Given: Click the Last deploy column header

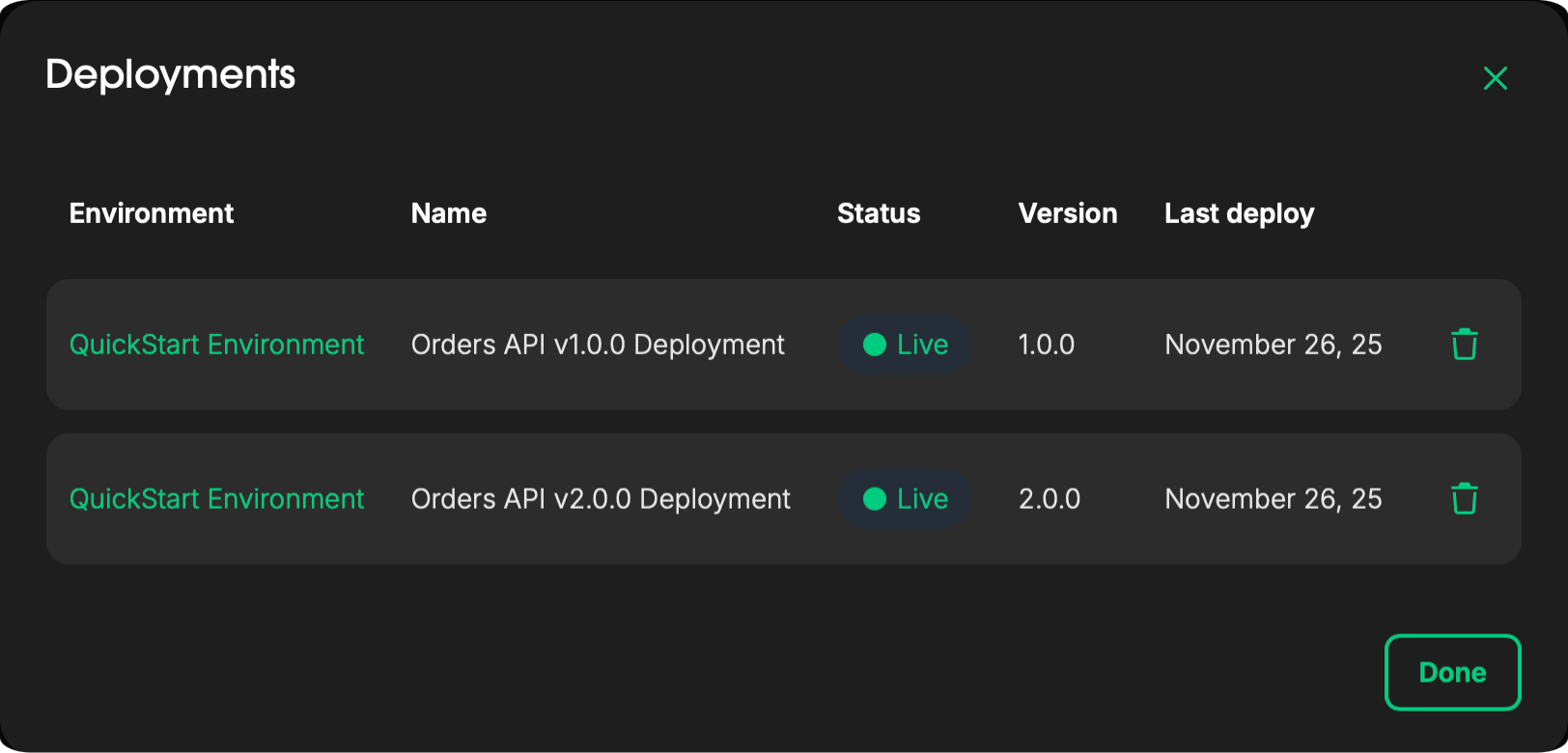Looking at the screenshot, I should [x=1239, y=213].
